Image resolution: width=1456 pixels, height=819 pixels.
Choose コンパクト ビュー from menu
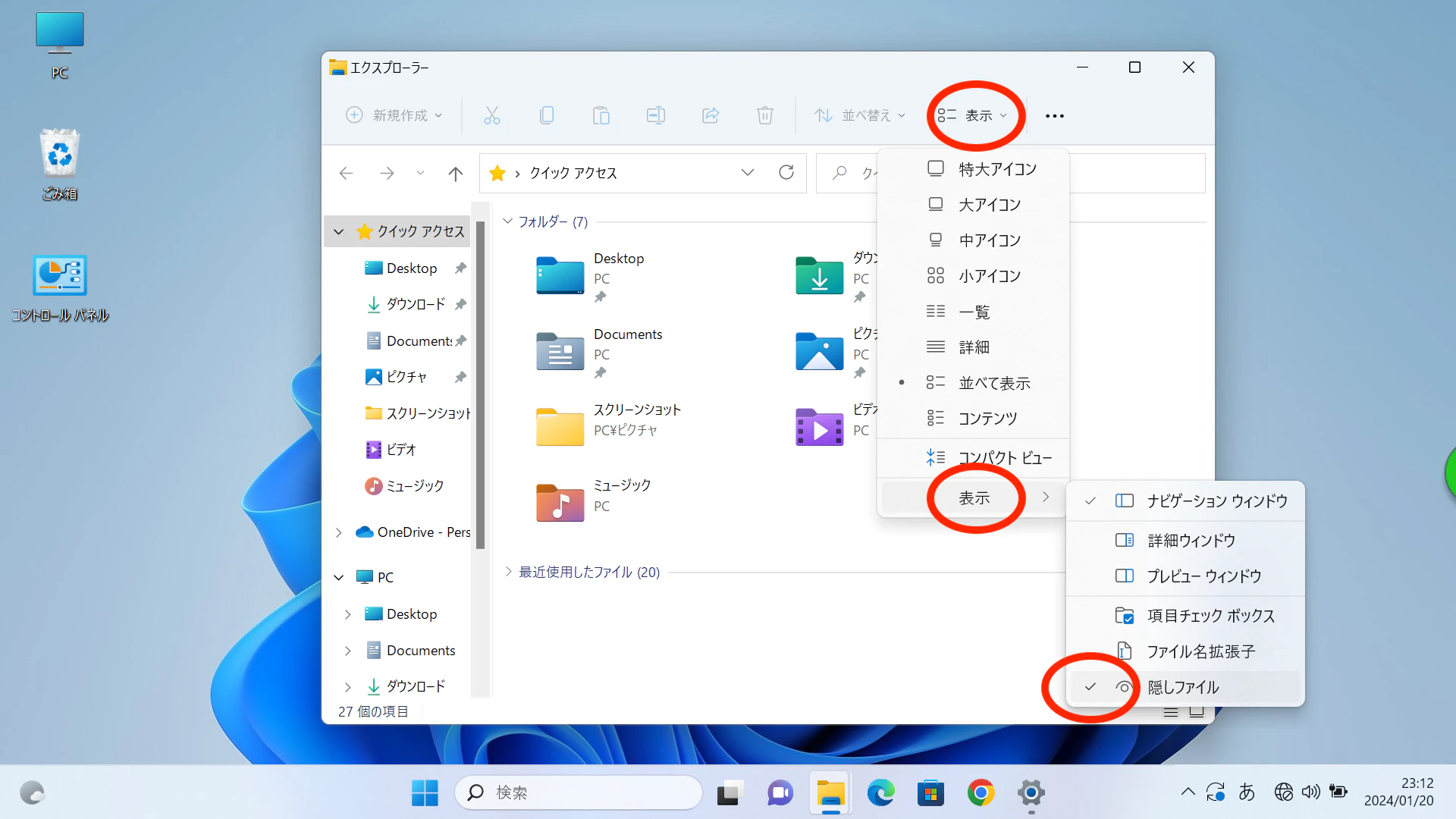click(x=974, y=458)
